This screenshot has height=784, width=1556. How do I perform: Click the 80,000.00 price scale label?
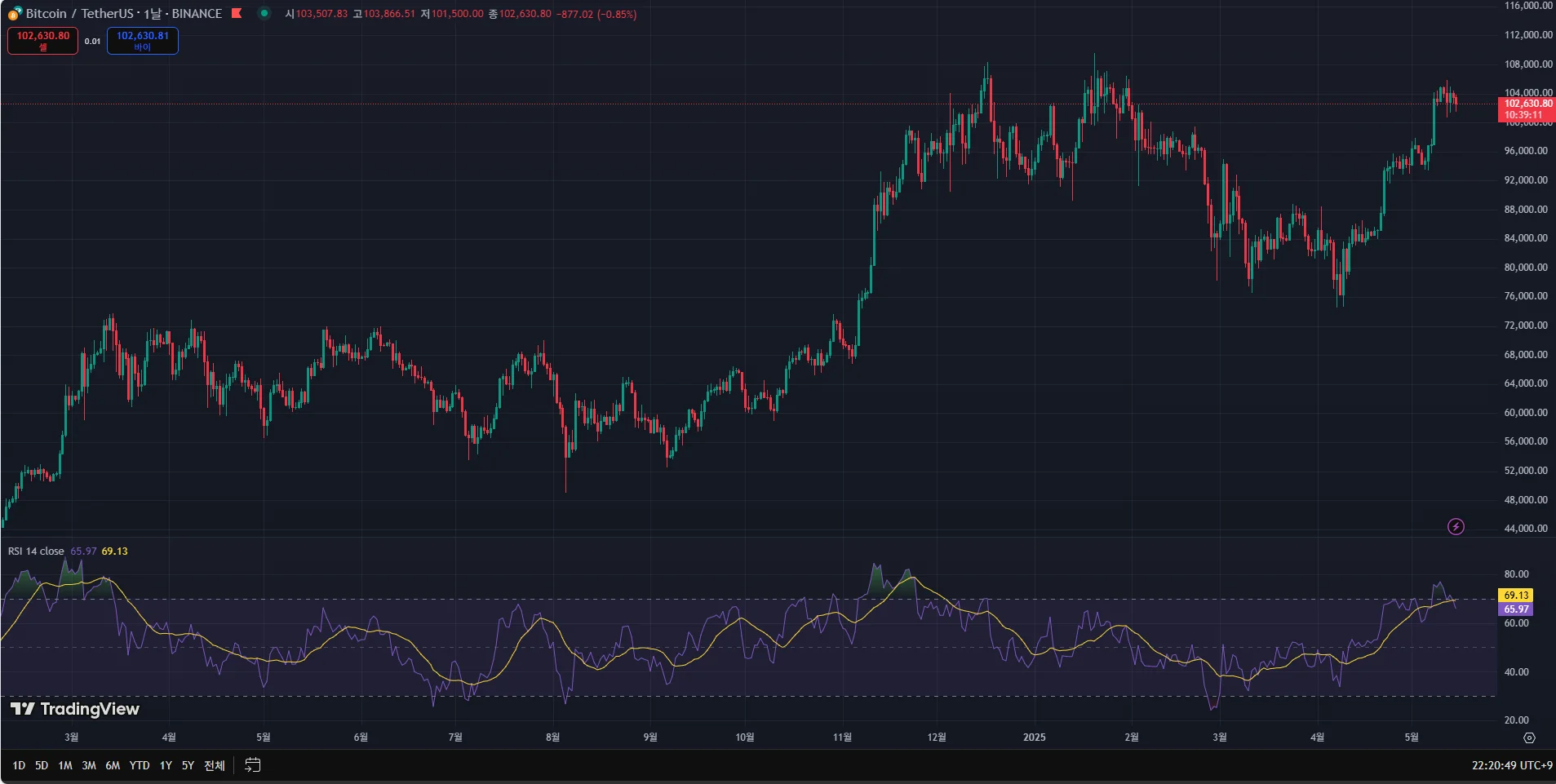pyautogui.click(x=1526, y=268)
